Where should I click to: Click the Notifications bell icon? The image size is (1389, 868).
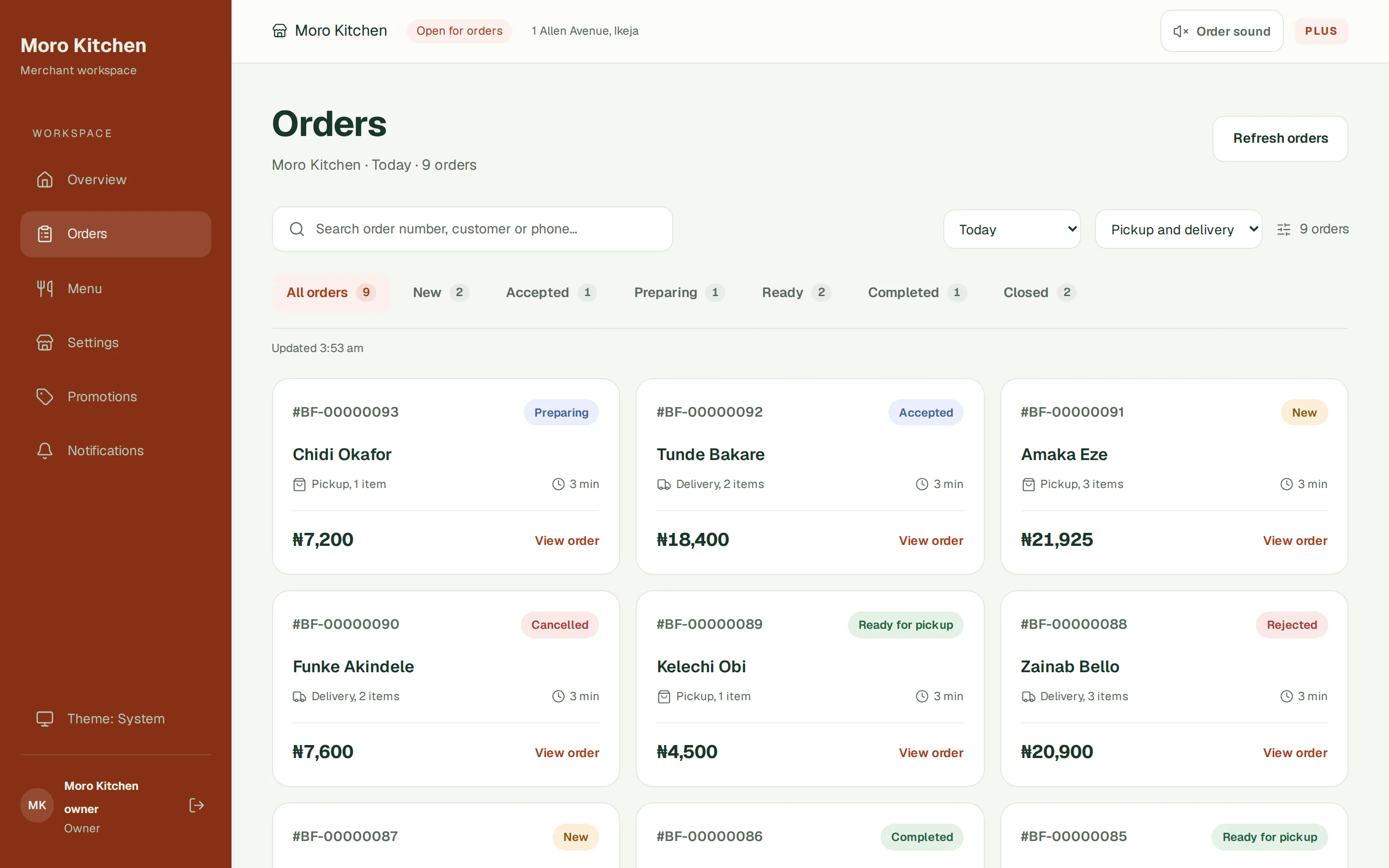(45, 451)
